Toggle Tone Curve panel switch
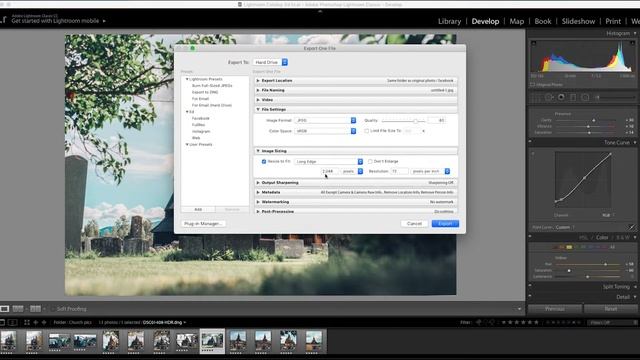The width and height of the screenshot is (640, 360). click(x=530, y=142)
